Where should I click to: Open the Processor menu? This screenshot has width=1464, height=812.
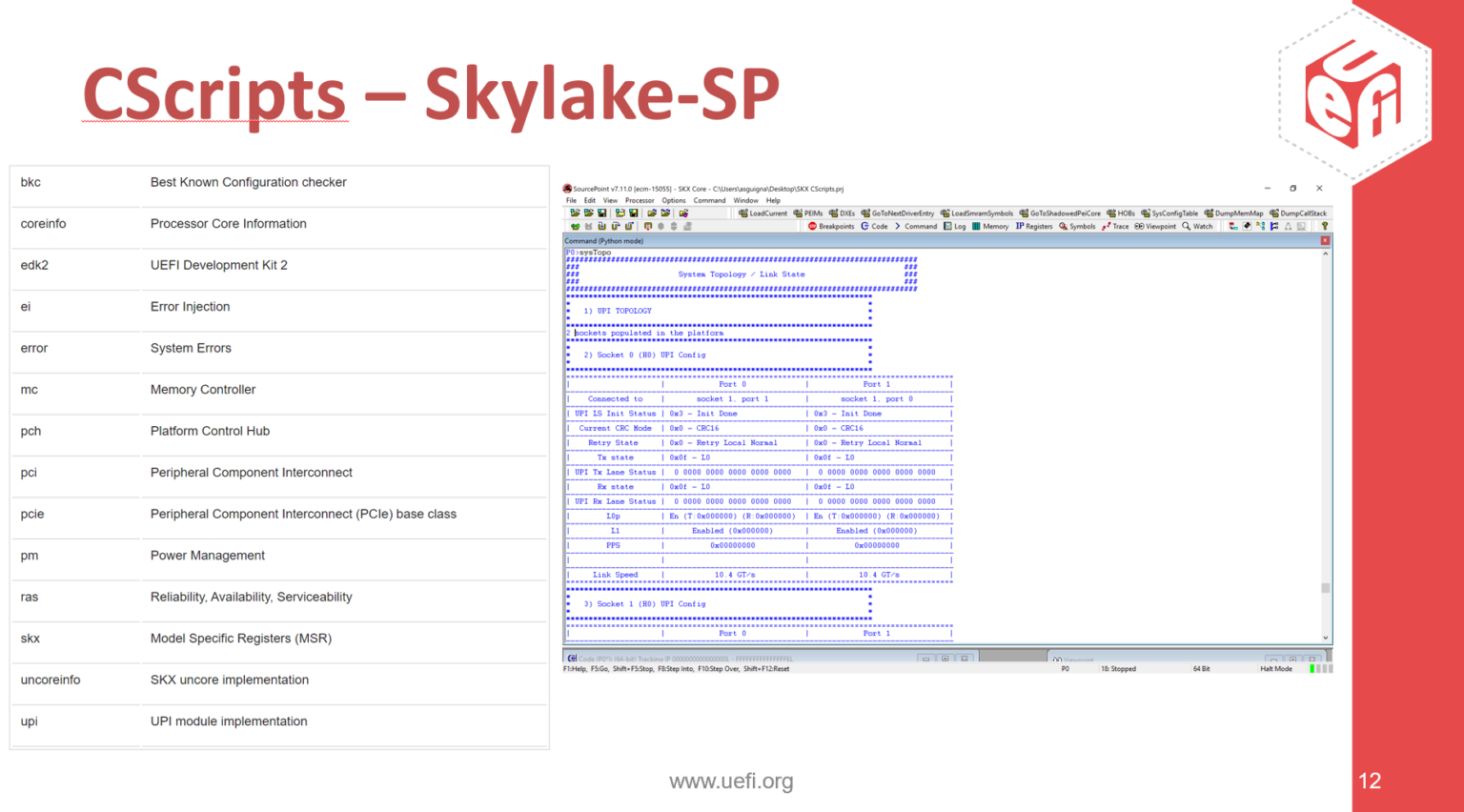[640, 200]
